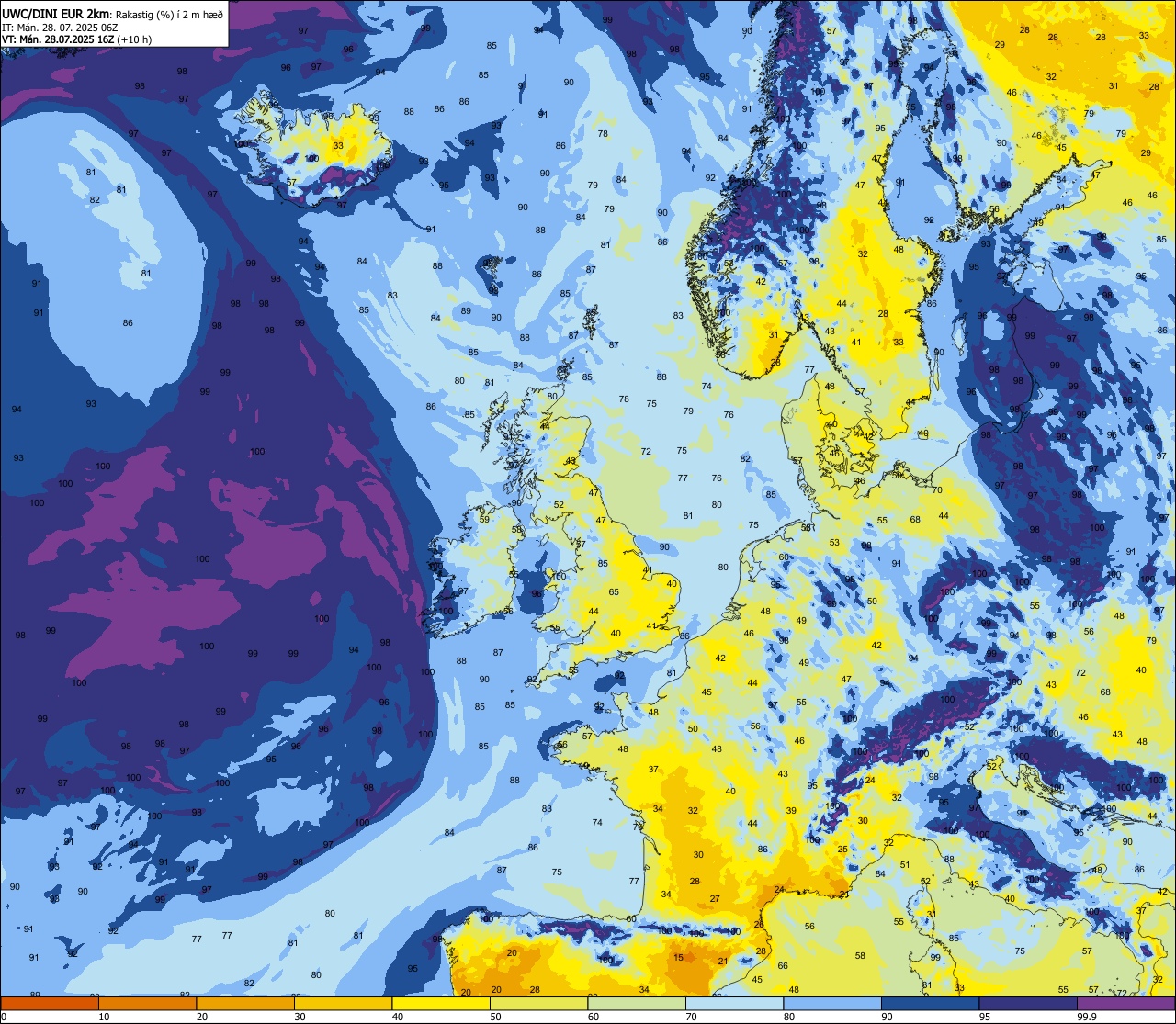
Task: Click the above 99.9% purple legend swatch
Action: (x=1125, y=1004)
